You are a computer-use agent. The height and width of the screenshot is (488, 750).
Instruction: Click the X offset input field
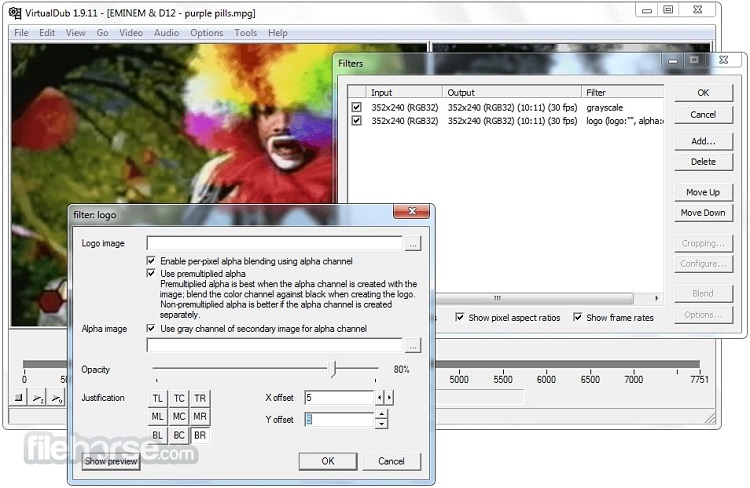338,398
